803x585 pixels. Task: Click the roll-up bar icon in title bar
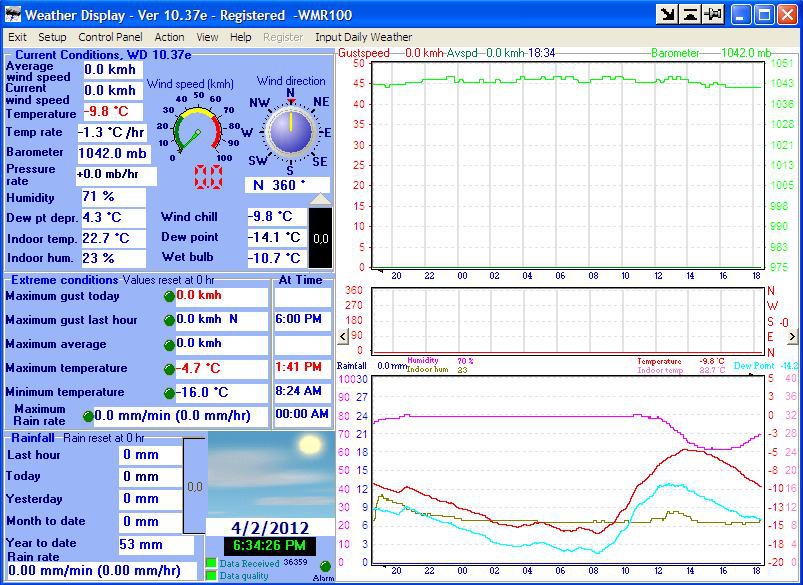tap(689, 14)
